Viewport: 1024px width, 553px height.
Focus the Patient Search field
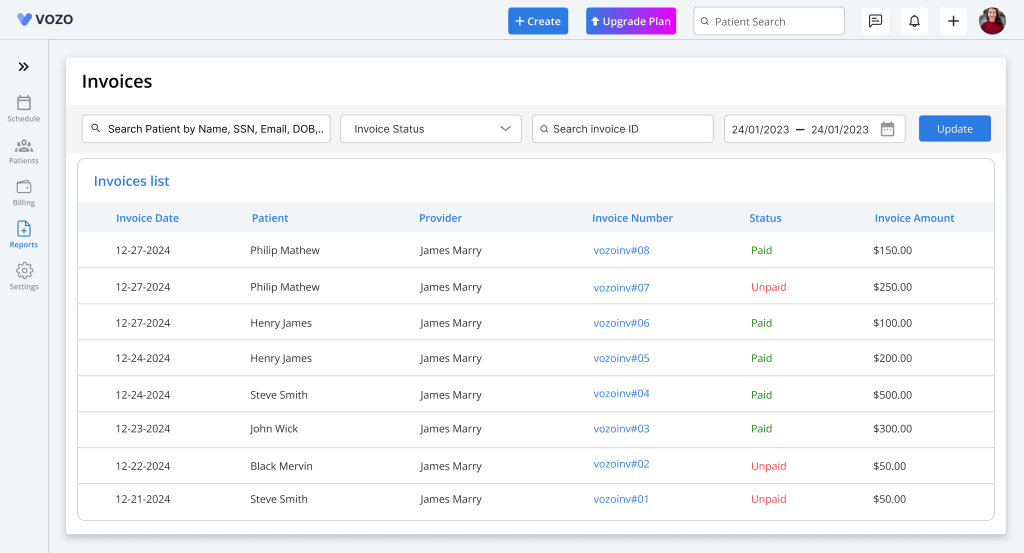769,21
